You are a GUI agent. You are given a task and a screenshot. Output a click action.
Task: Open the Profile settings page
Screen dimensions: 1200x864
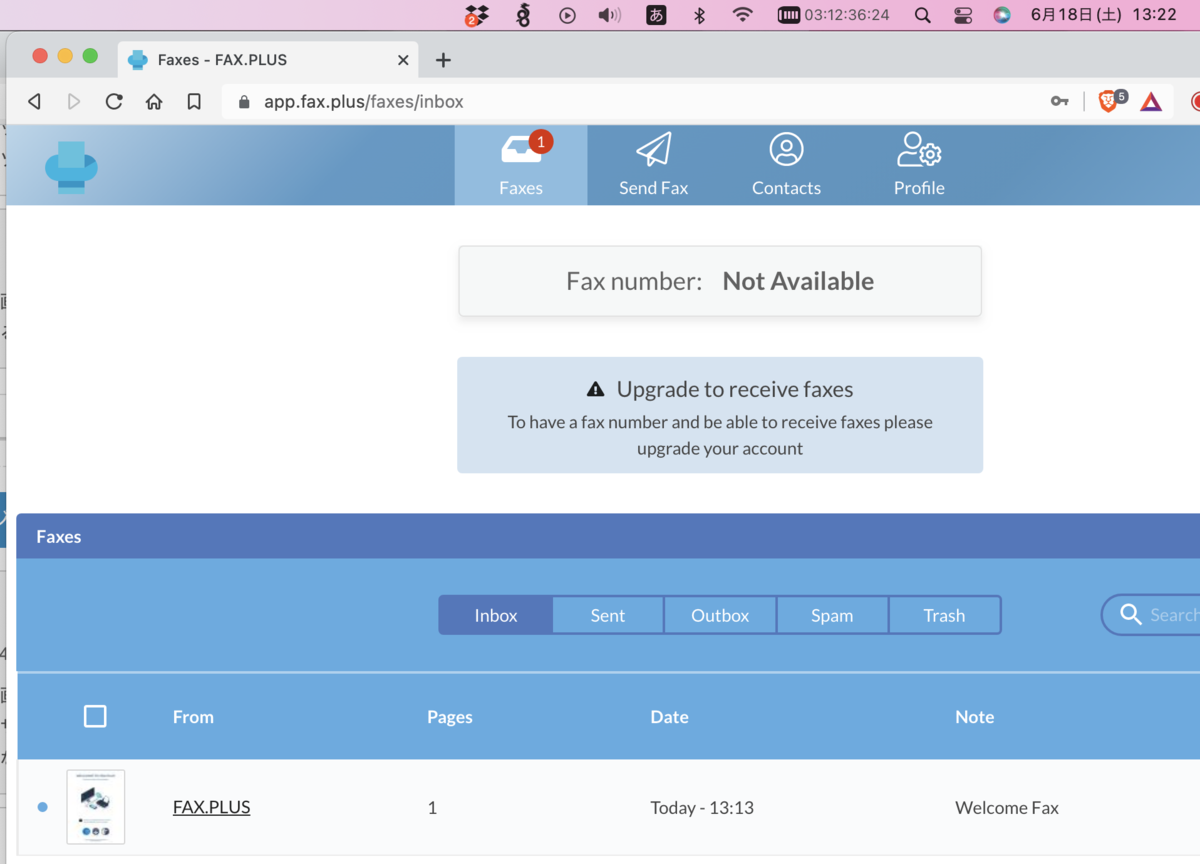click(919, 165)
